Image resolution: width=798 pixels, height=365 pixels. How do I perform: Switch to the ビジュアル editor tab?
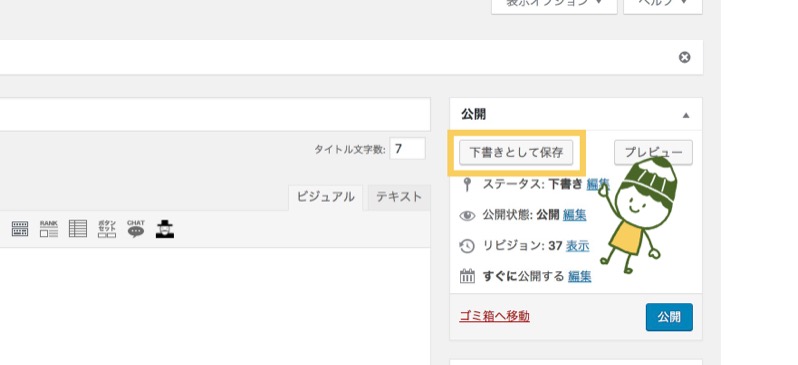[326, 198]
